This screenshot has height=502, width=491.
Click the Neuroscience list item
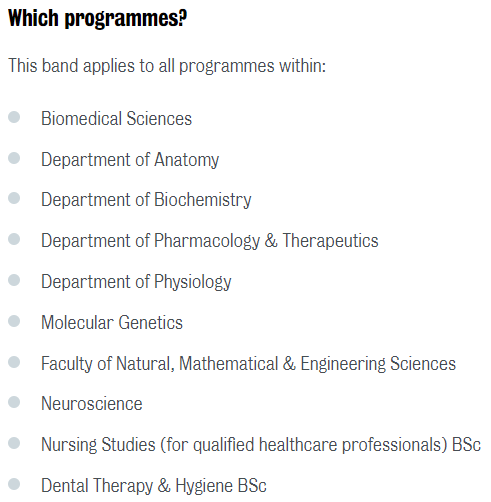(92, 404)
